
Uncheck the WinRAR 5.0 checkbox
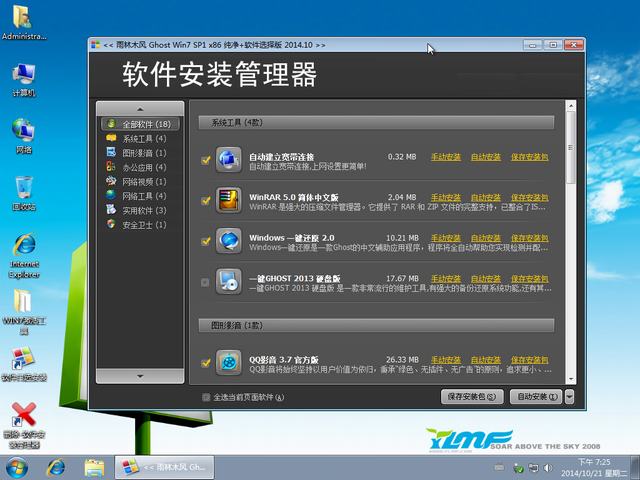[x=206, y=200]
